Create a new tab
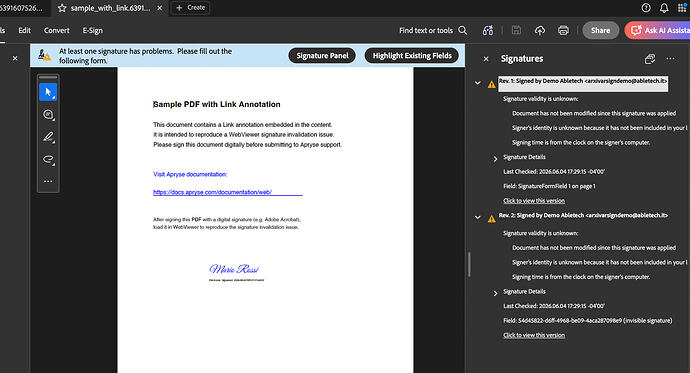Viewport: 690px width, 373px height. point(191,7)
